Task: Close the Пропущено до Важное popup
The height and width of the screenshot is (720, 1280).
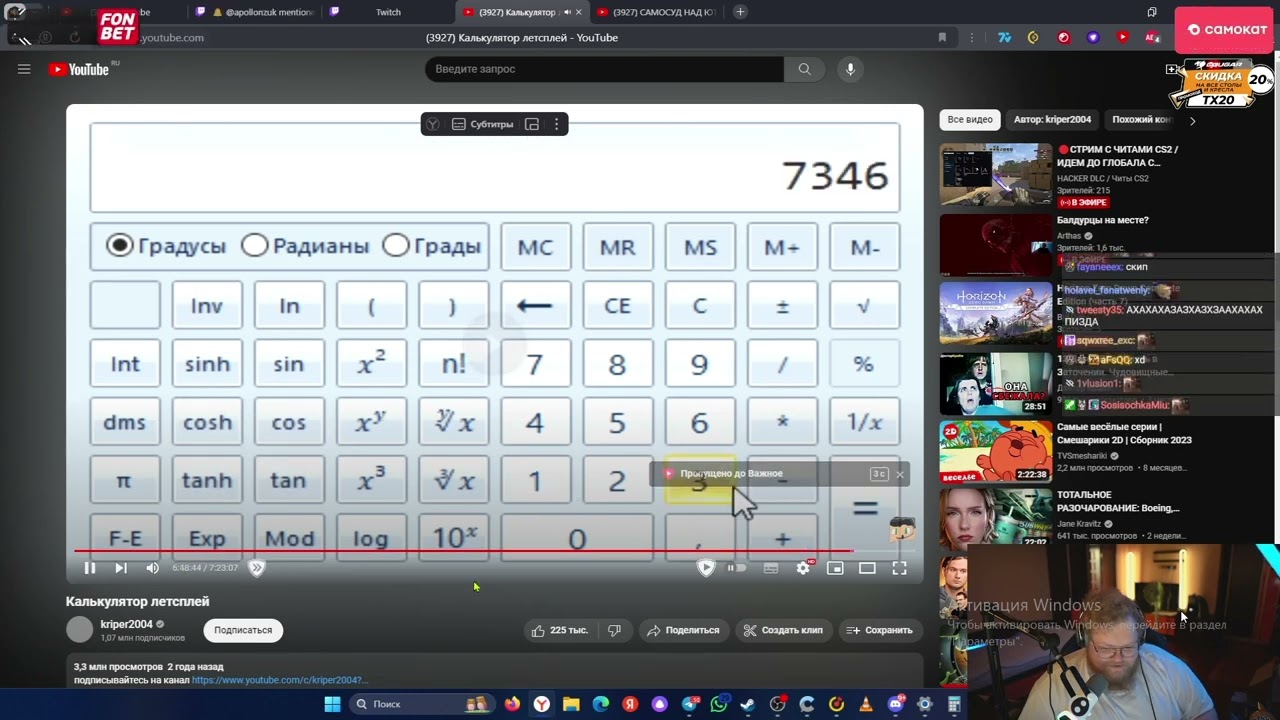Action: 899,474
